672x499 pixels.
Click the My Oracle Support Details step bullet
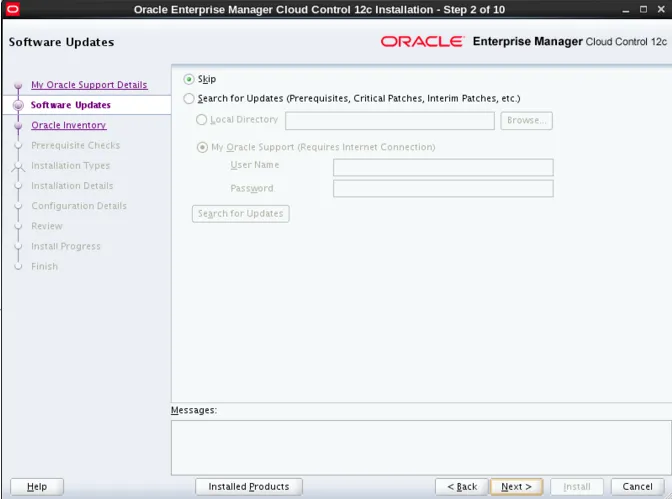(18, 85)
